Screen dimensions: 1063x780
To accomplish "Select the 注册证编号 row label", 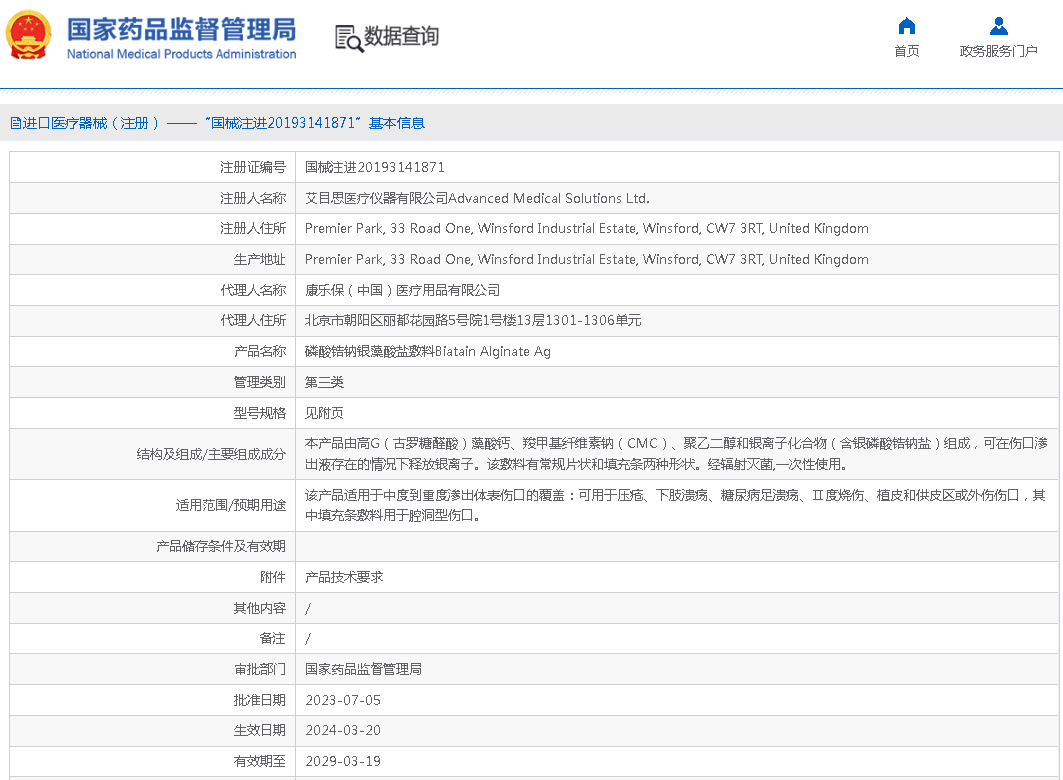I will coord(253,167).
